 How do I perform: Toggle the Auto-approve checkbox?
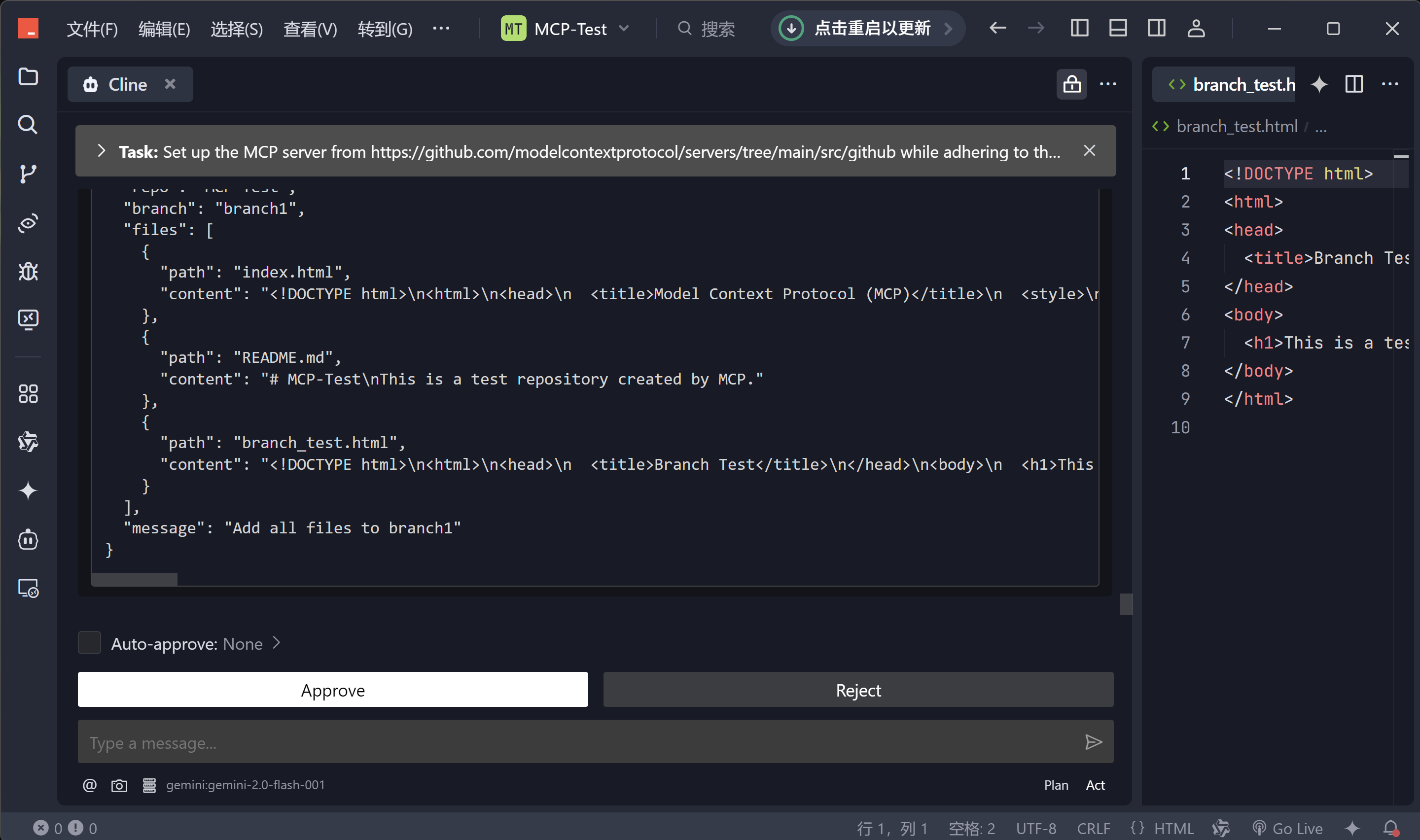(x=89, y=643)
